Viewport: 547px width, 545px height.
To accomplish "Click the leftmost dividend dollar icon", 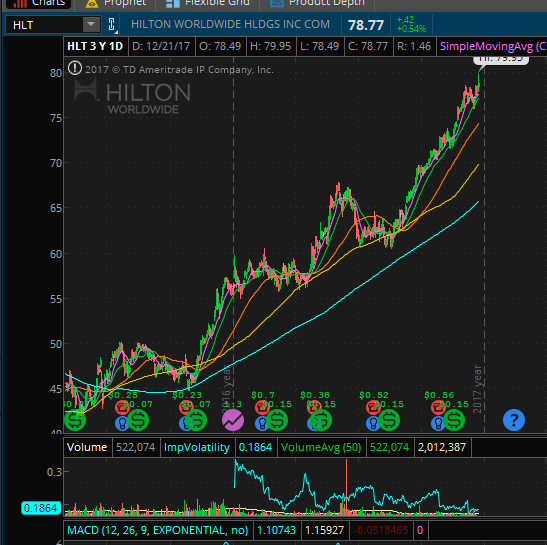I will 75,420.
